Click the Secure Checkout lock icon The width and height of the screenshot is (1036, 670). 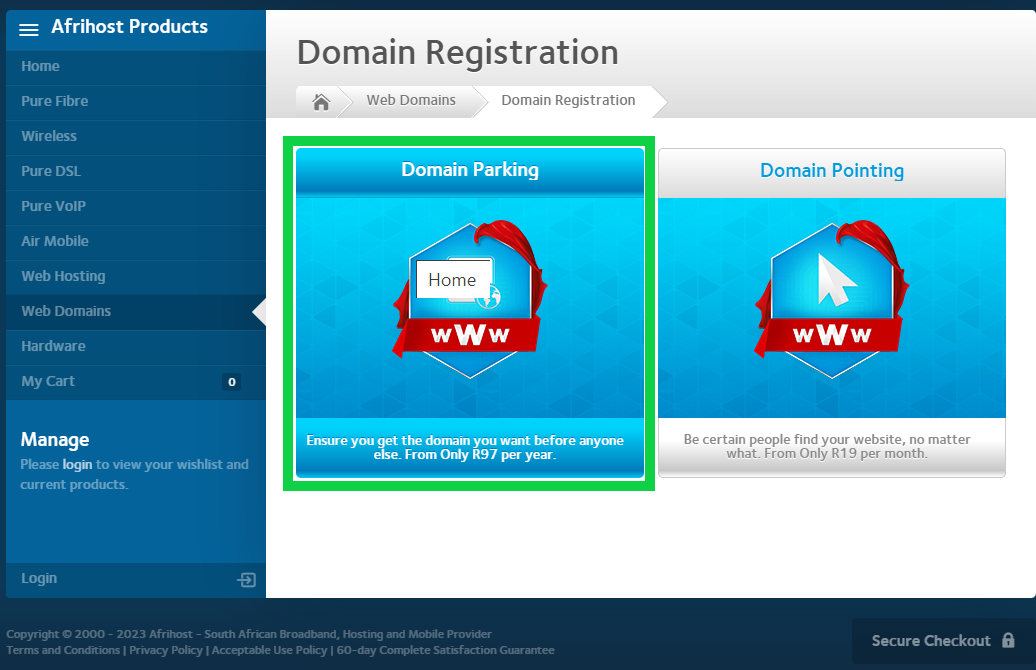coord(1008,641)
